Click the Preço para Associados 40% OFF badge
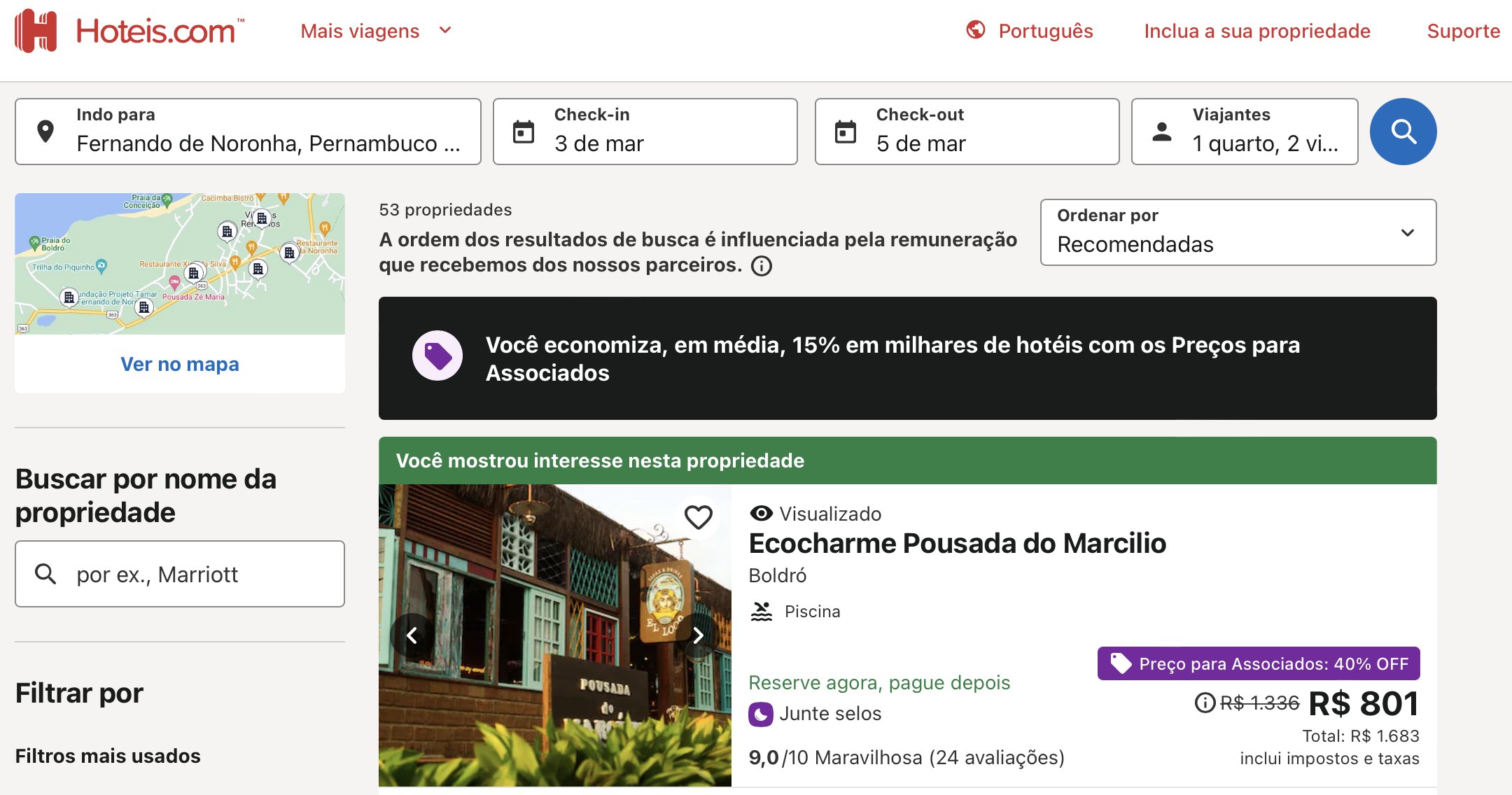 click(1258, 663)
